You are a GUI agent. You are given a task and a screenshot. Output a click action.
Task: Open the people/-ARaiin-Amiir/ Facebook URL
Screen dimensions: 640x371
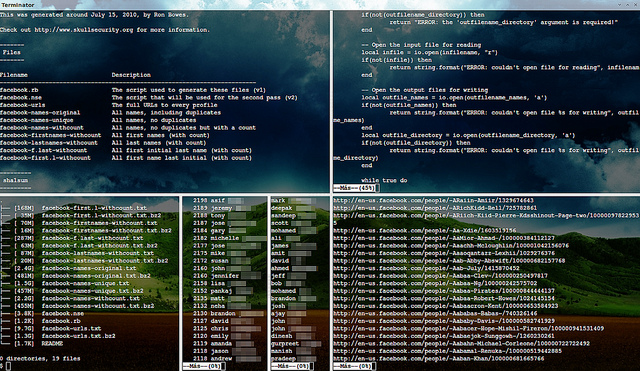pyautogui.click(x=433, y=201)
